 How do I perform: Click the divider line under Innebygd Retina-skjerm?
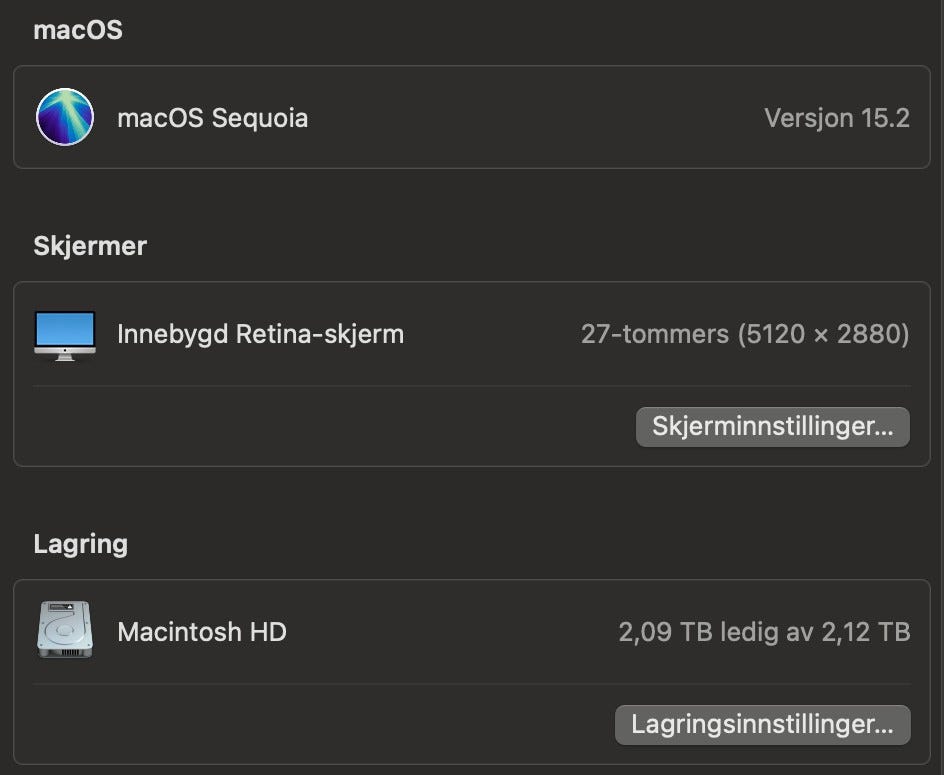point(472,386)
